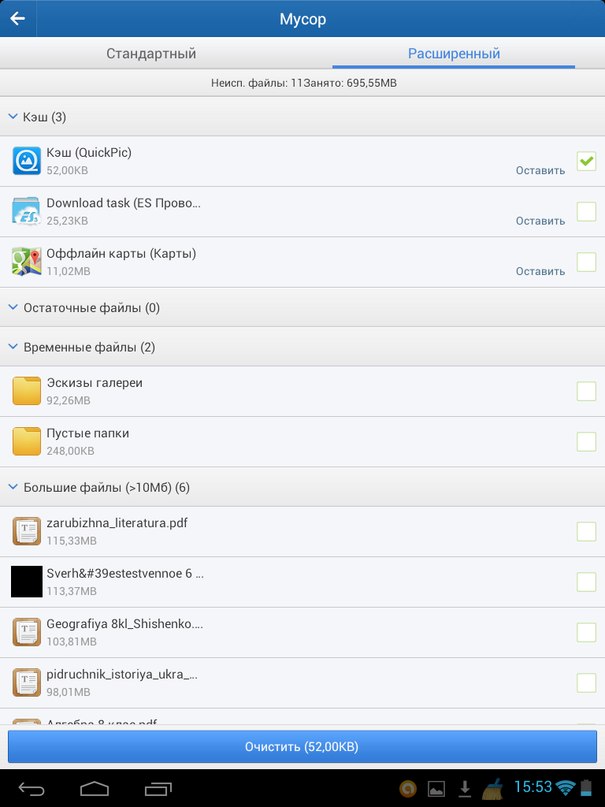Open the QuickPic app icon
The width and height of the screenshot is (605, 807).
(x=26, y=161)
